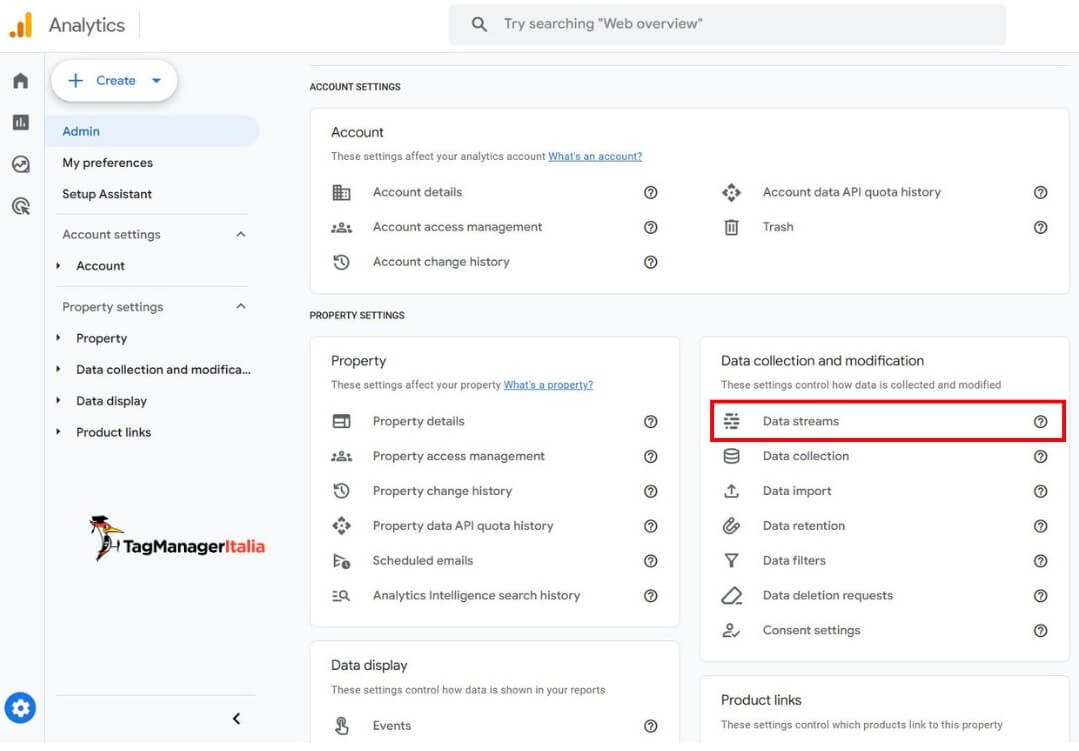This screenshot has width=1079, height=751.
Task: Click help icon next to Data filters
Action: (x=1040, y=561)
